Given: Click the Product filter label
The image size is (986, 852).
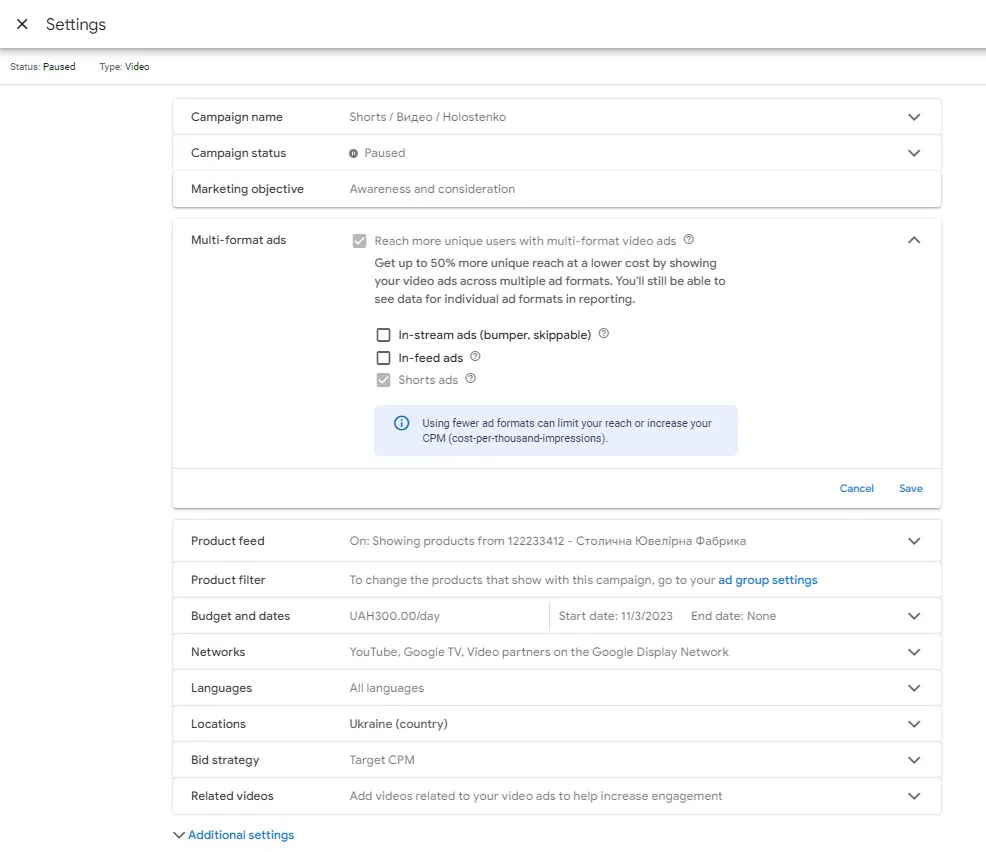Looking at the screenshot, I should (x=228, y=580).
